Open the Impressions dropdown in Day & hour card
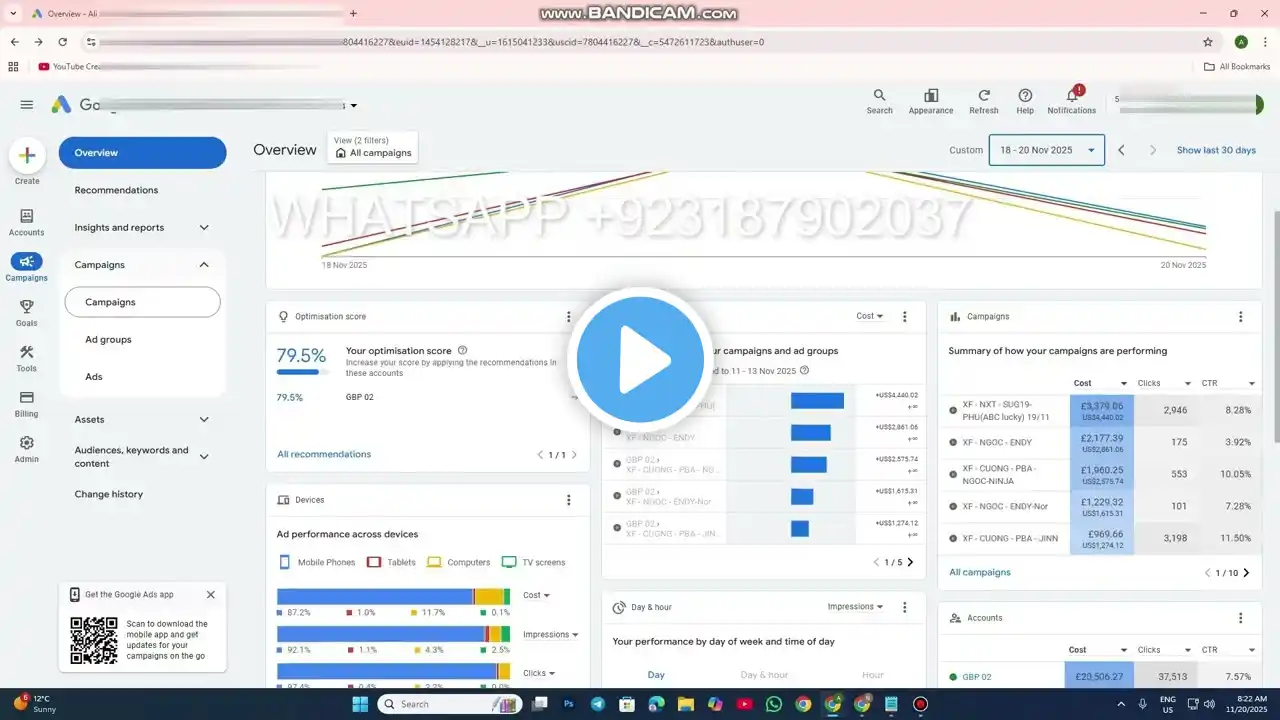This screenshot has height=720, width=1280. pyautogui.click(x=856, y=607)
